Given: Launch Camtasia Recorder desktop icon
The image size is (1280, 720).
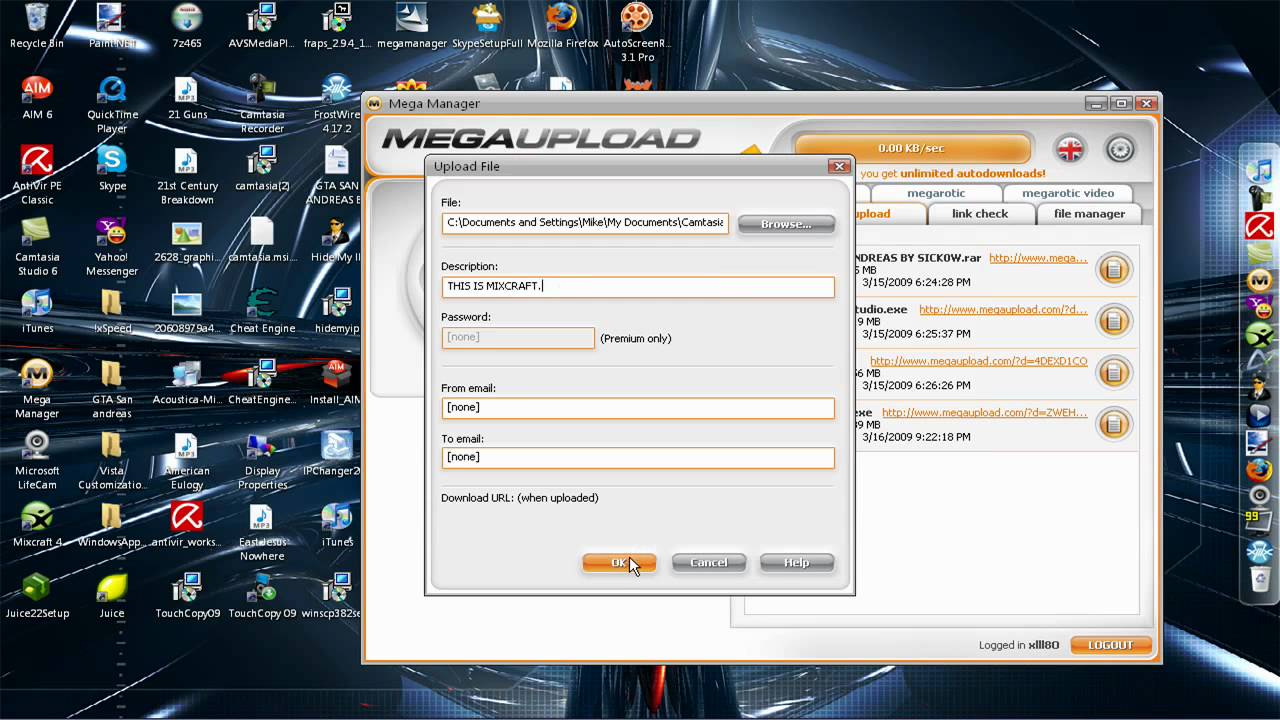Looking at the screenshot, I should 262,104.
